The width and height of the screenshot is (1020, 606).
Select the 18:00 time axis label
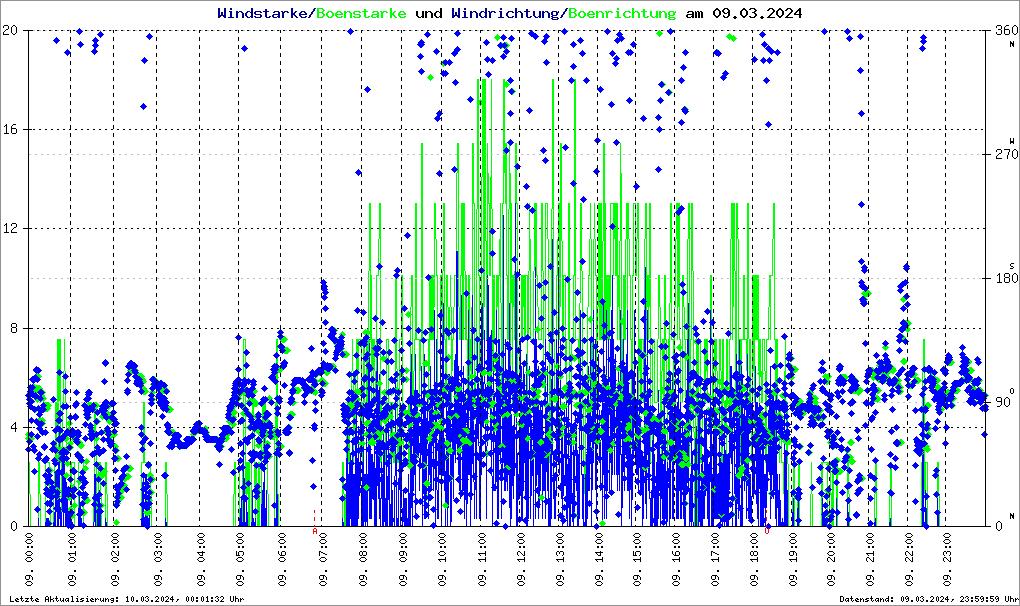(x=754, y=559)
